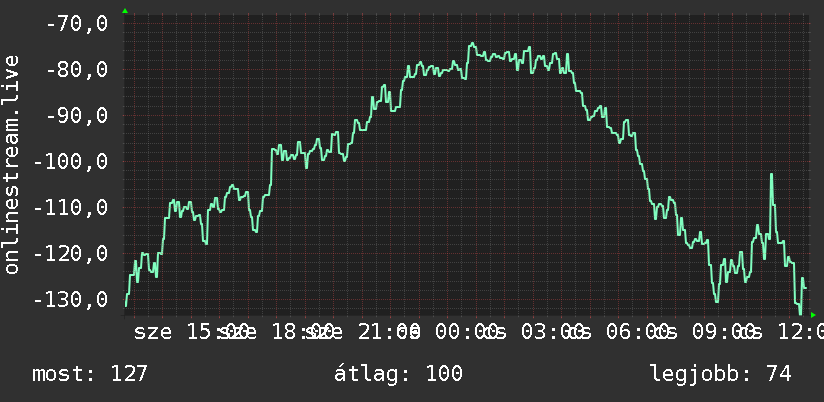Click the -90,0 y-axis label
The height and width of the screenshot is (402, 824).
pyautogui.click(x=77, y=116)
